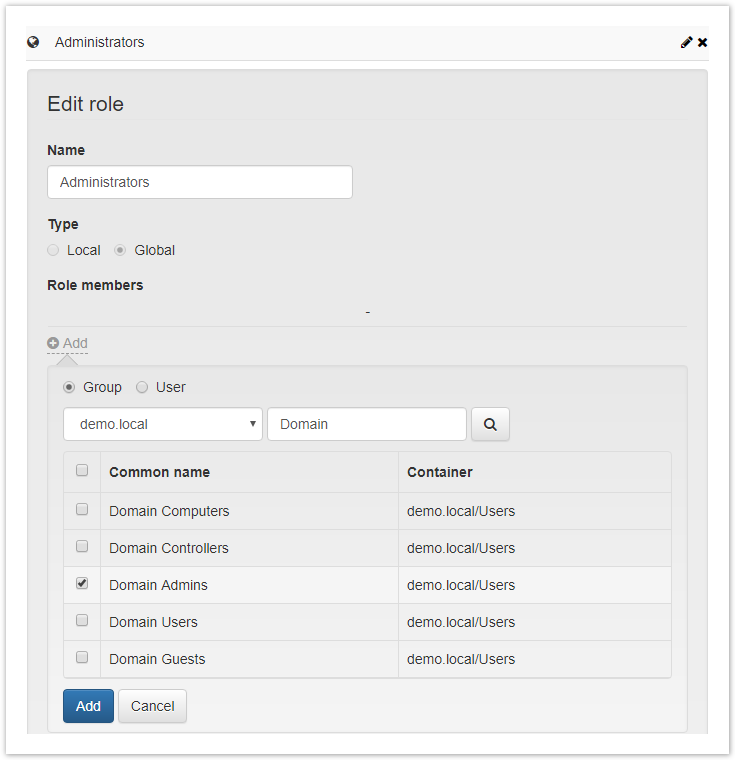Choose the User radio option
The width and height of the screenshot is (735, 760).
coord(142,387)
